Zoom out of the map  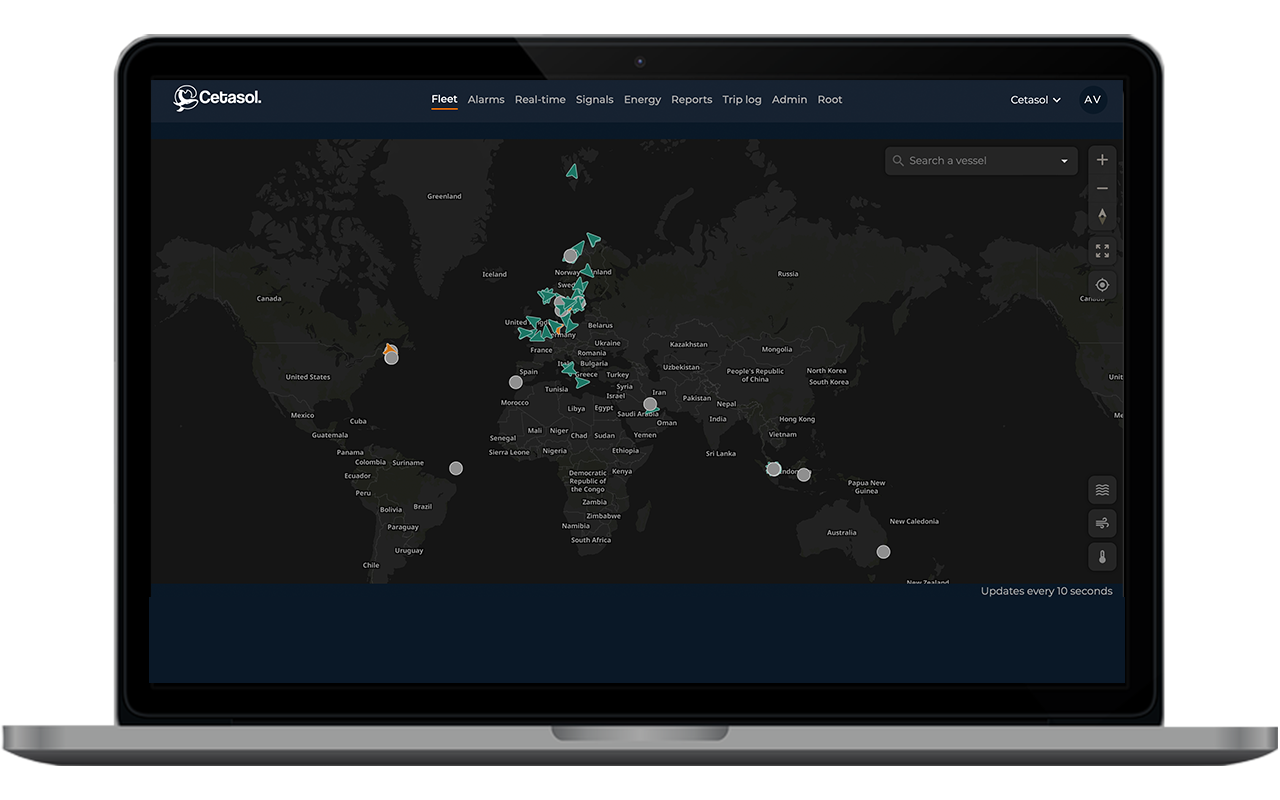click(1102, 188)
